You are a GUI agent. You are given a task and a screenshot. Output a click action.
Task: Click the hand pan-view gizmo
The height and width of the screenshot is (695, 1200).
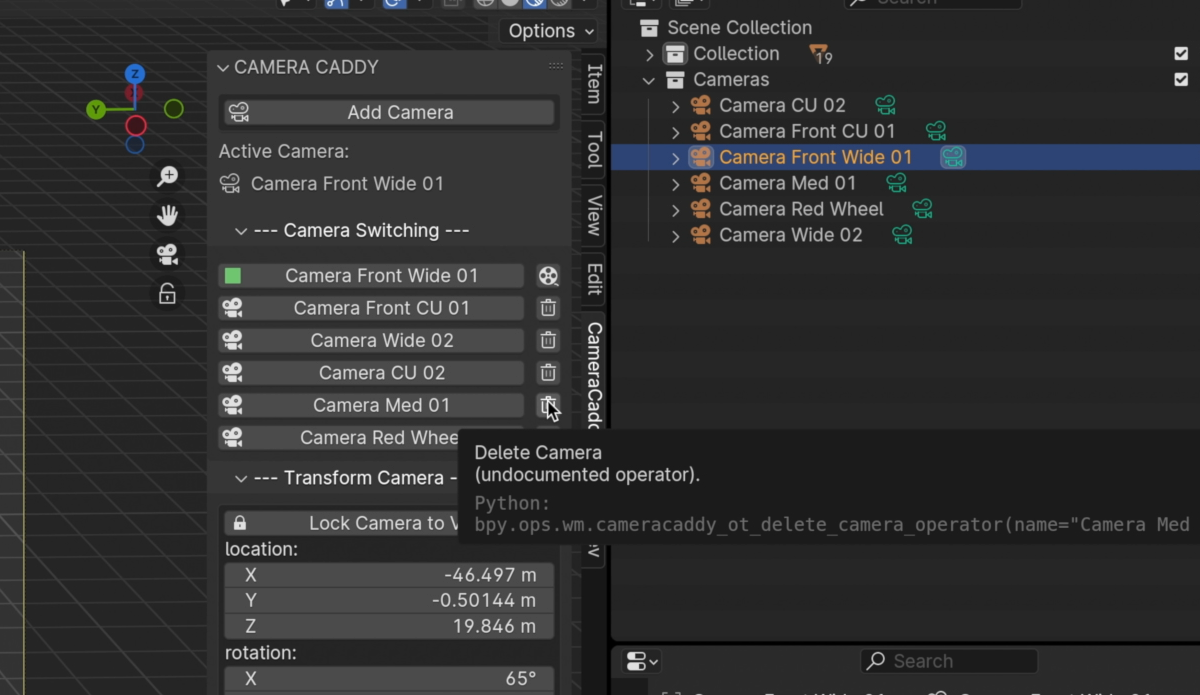167,215
